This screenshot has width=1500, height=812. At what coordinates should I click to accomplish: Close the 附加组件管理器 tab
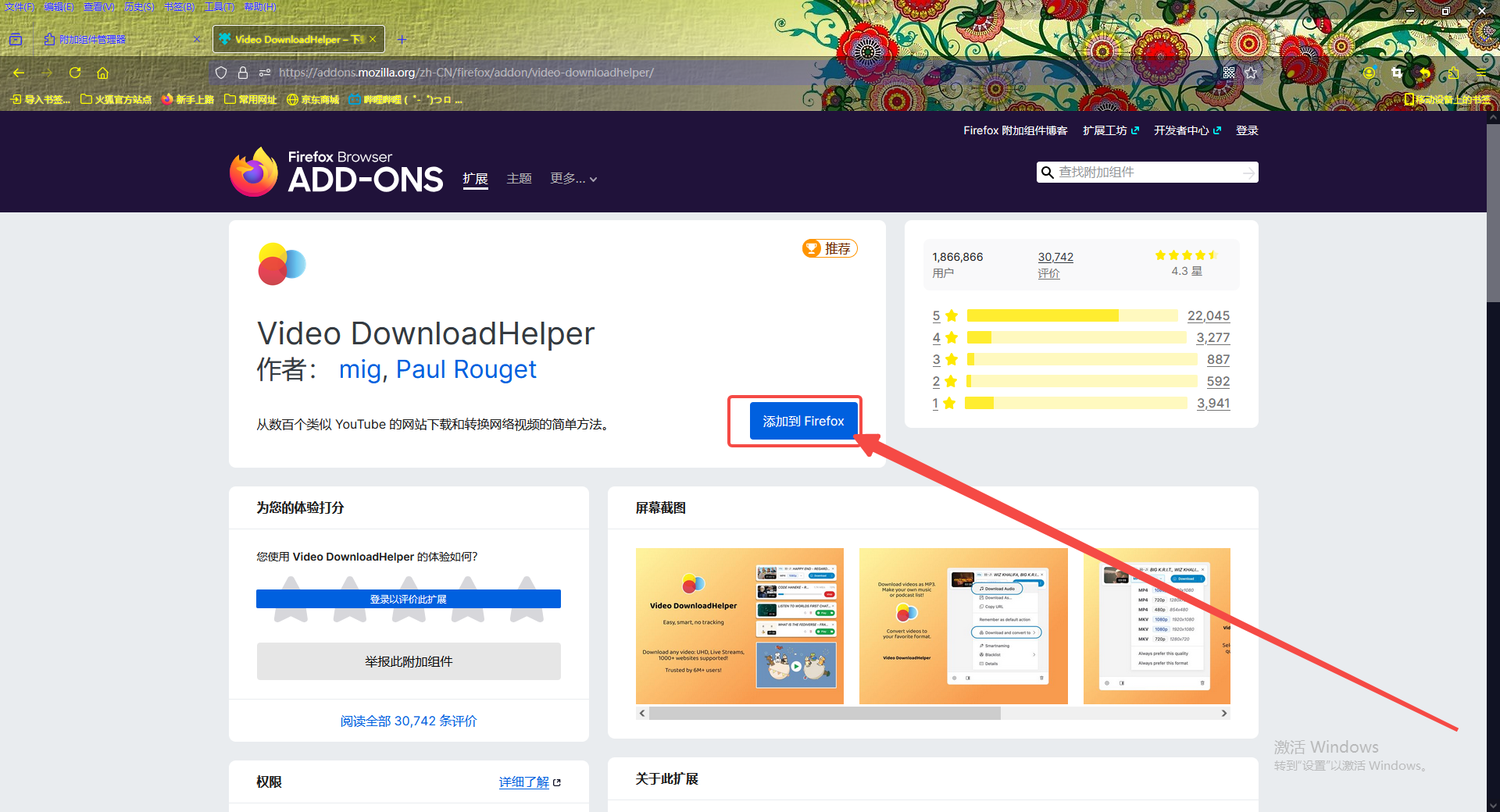[x=197, y=39]
